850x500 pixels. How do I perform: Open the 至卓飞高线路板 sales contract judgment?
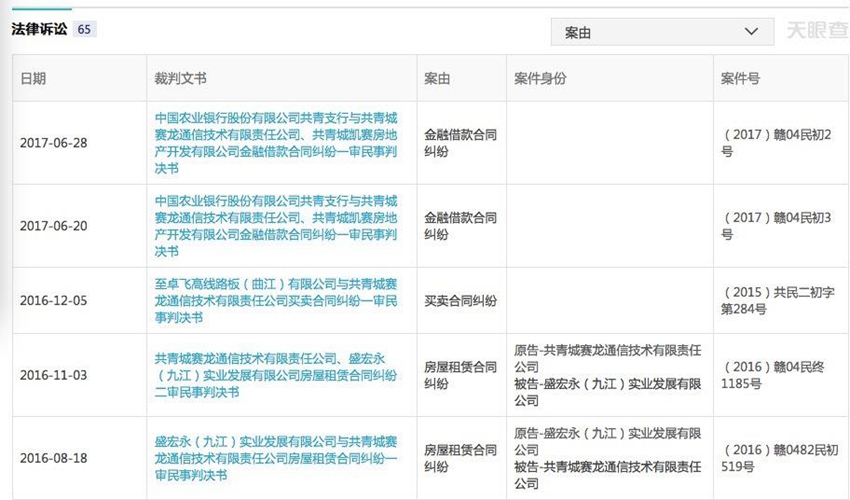[x=275, y=300]
